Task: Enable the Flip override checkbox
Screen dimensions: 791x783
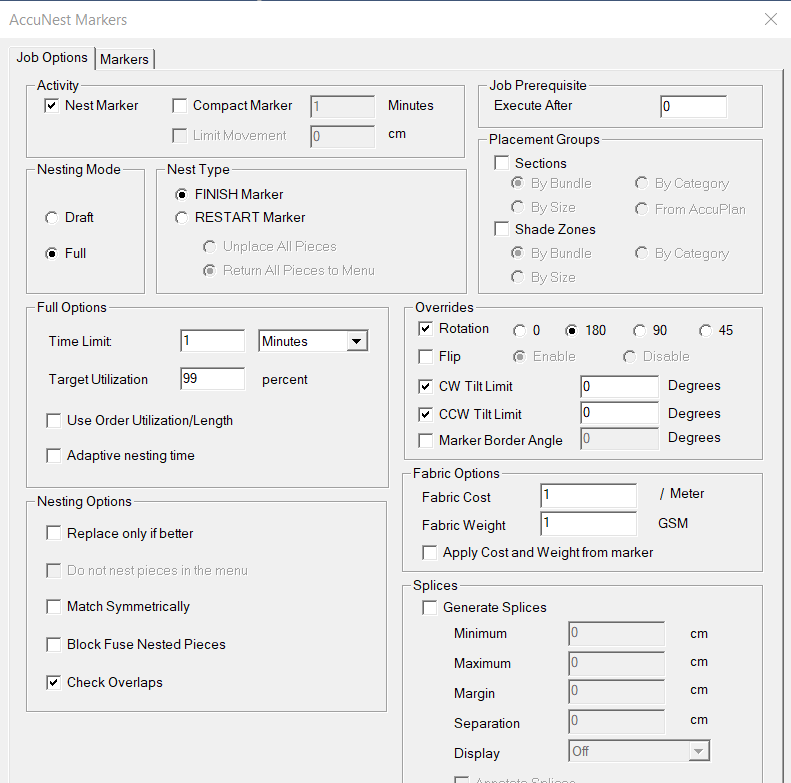Action: [426, 356]
